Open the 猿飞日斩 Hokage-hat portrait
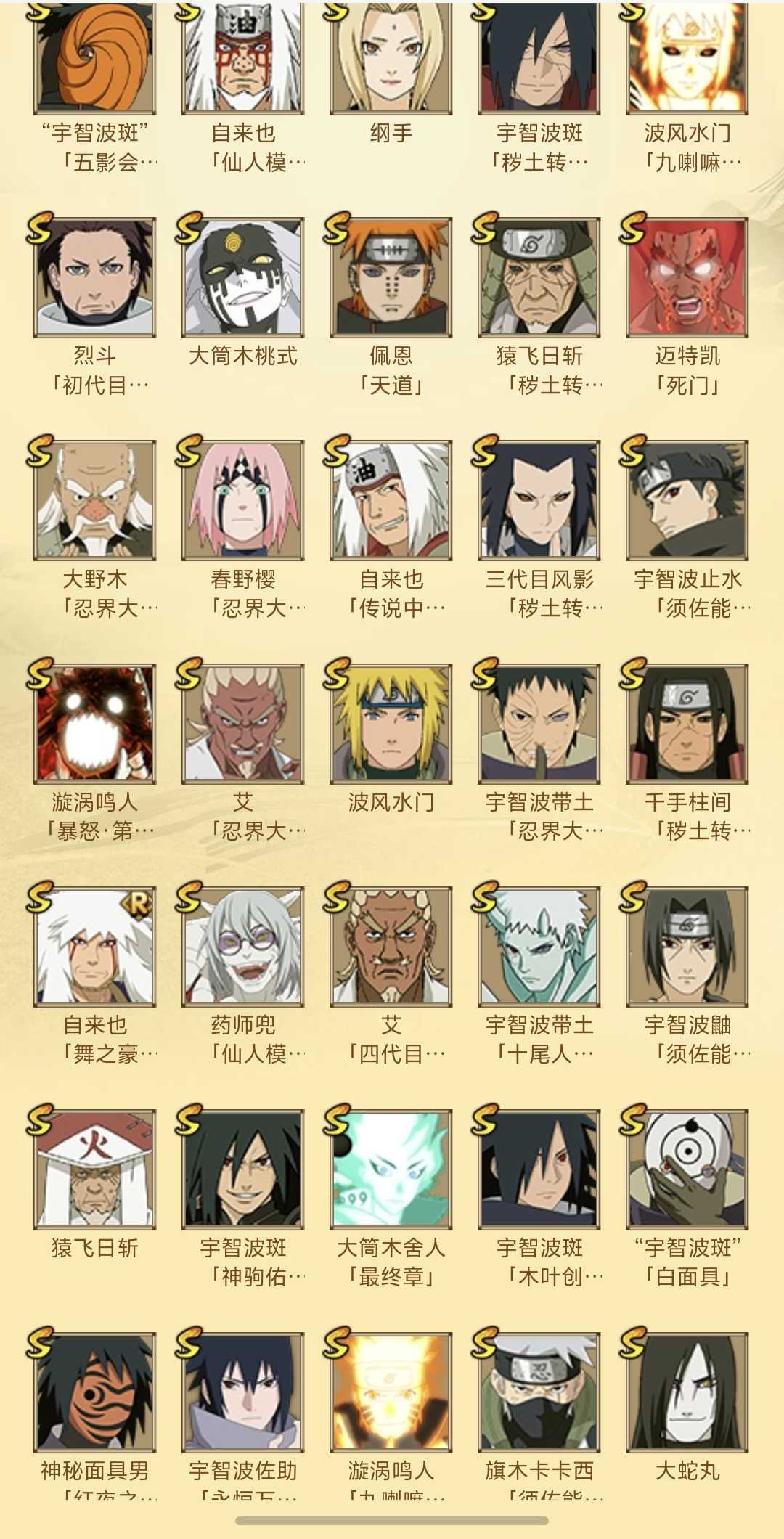The width and height of the screenshot is (784, 1539). 95,1169
